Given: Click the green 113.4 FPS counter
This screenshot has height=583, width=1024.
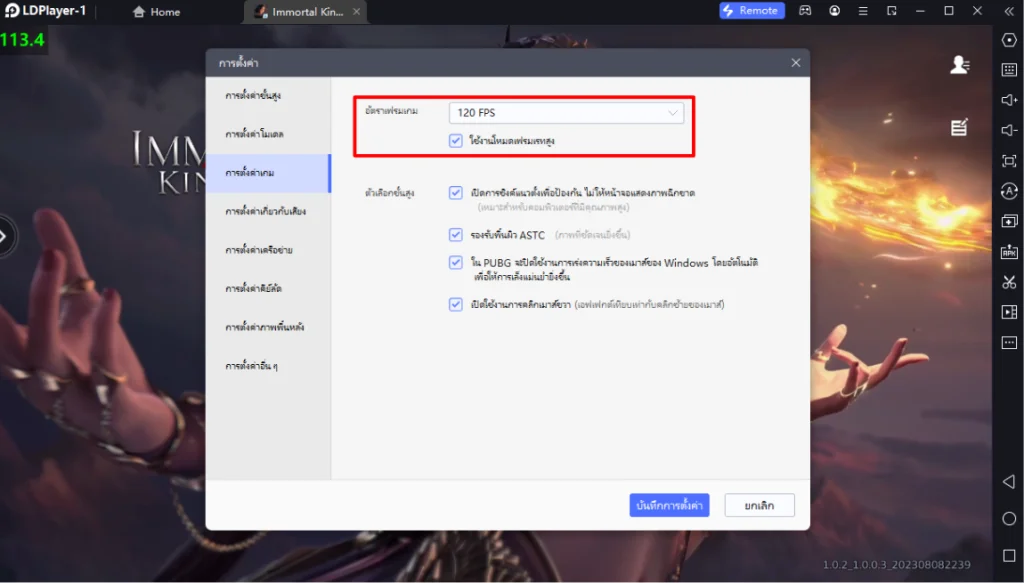Looking at the screenshot, I should click(x=23, y=40).
